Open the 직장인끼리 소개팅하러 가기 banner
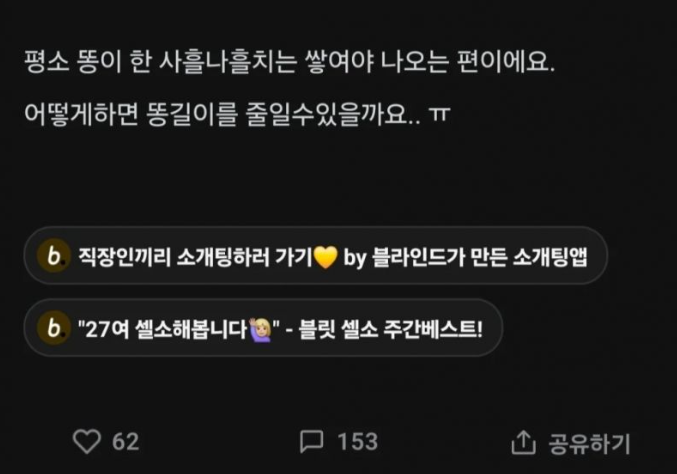 click(x=316, y=256)
